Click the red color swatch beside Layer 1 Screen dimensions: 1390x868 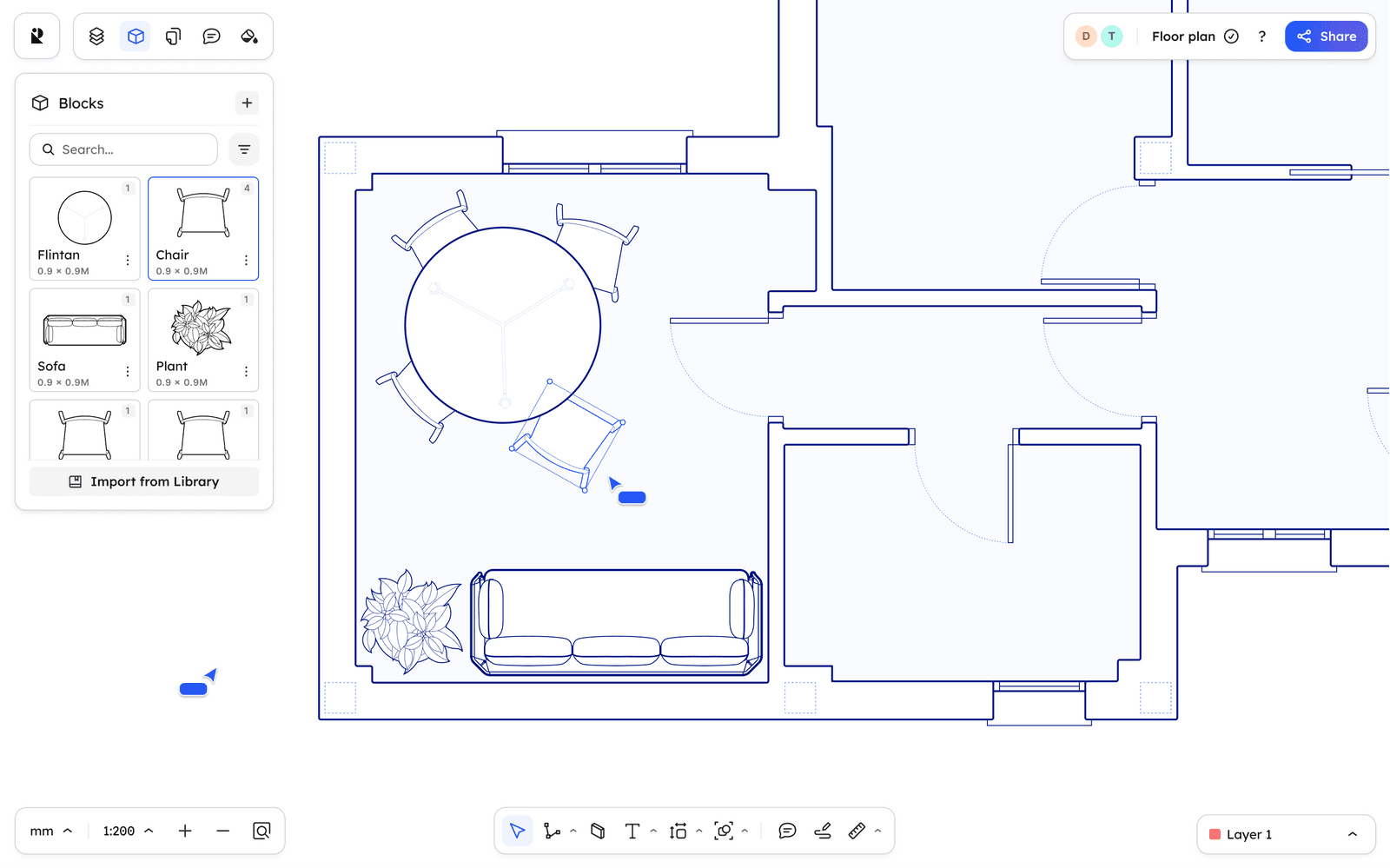click(x=1216, y=834)
